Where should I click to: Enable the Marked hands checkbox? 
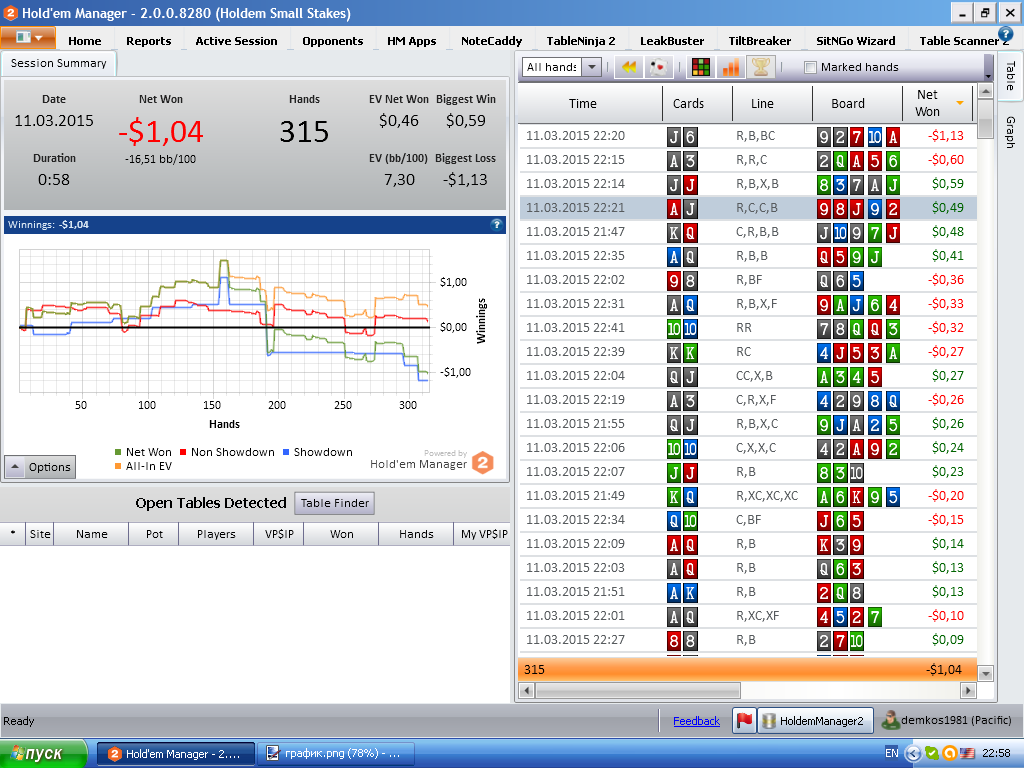[x=810, y=67]
